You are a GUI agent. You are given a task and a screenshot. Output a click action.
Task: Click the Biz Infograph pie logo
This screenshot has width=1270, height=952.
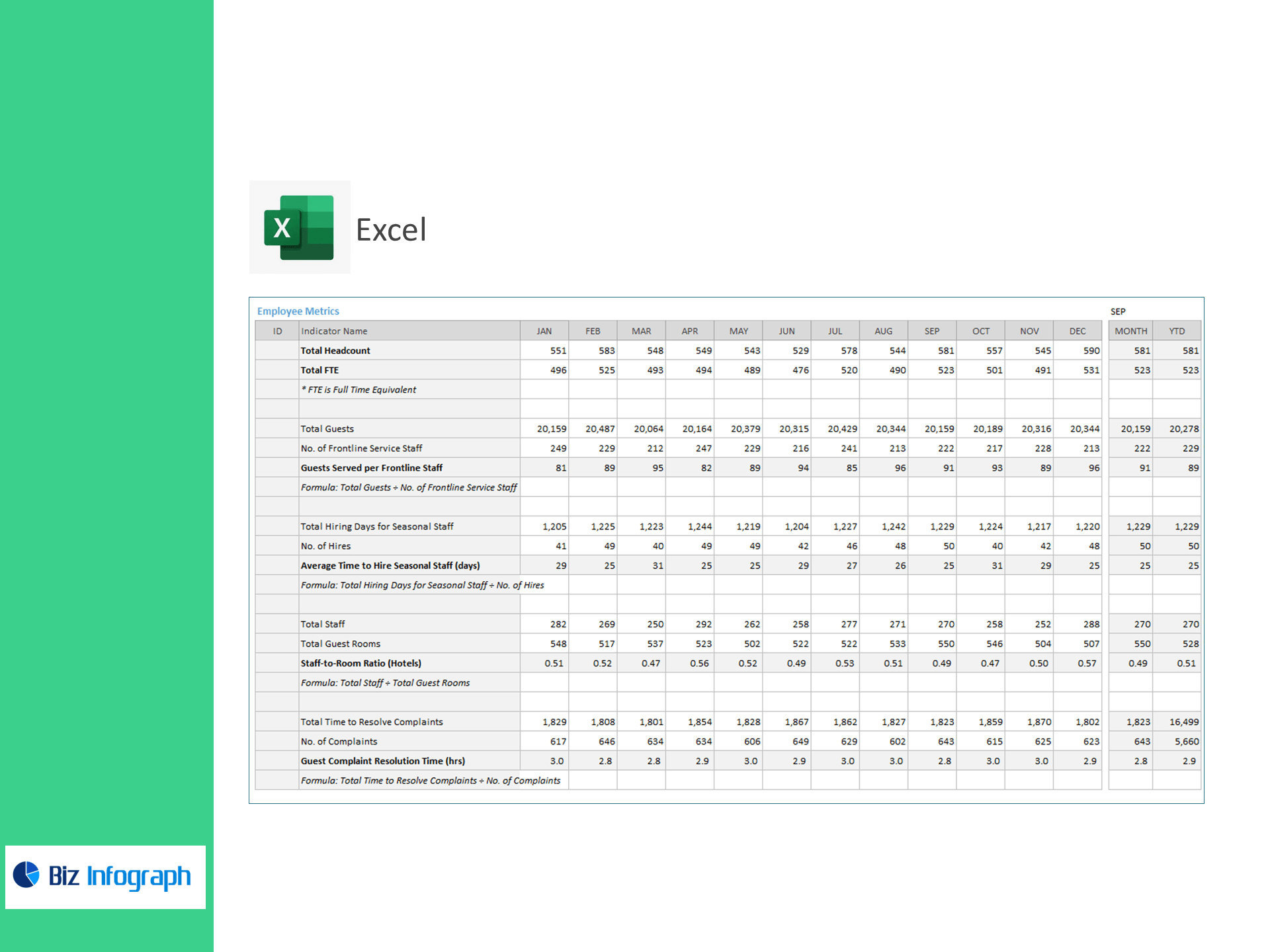click(26, 874)
